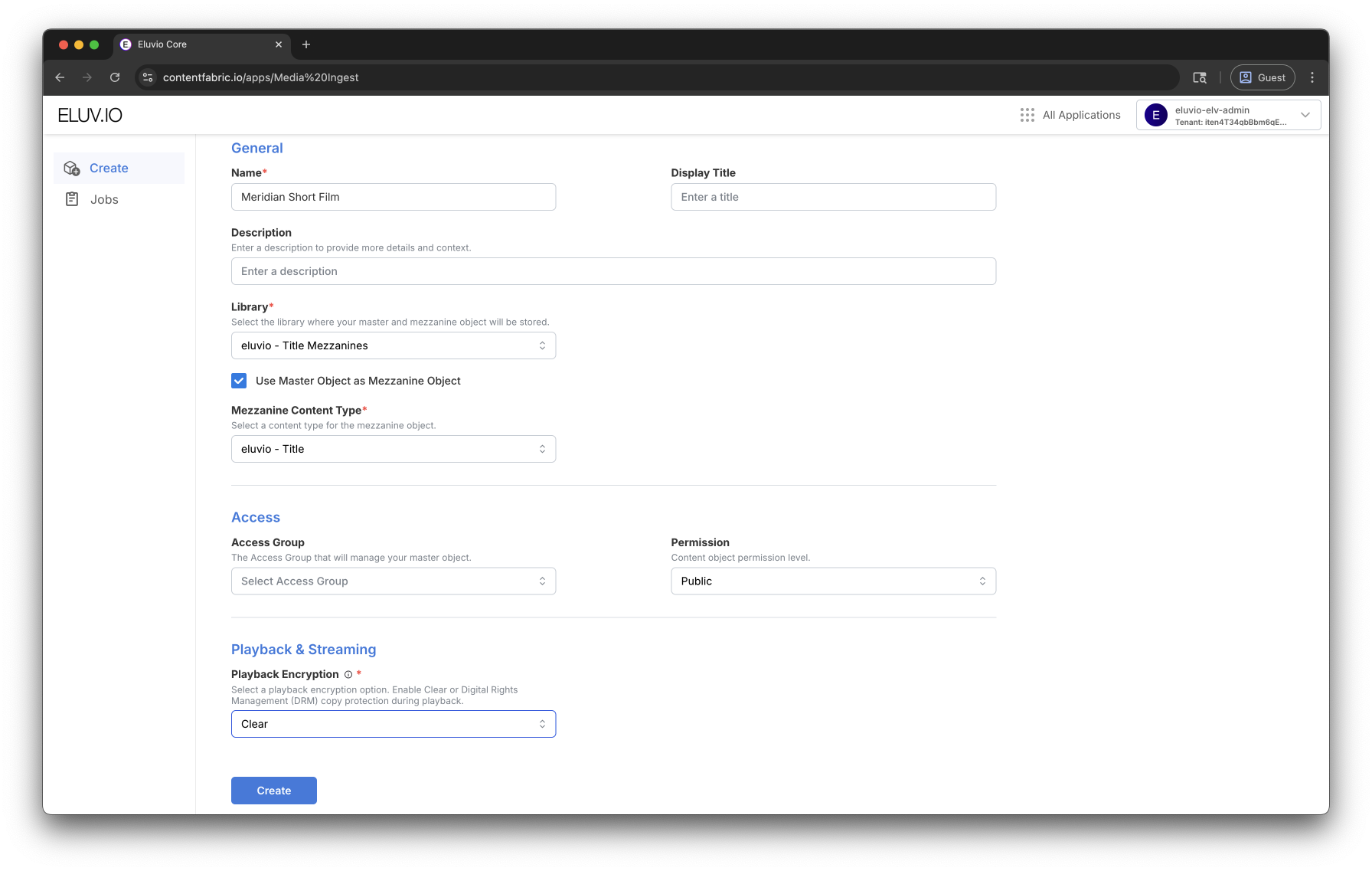Screen dimensions: 1372x871
Task: Open the Playback Encryption dropdown set to Clear
Action: (393, 724)
